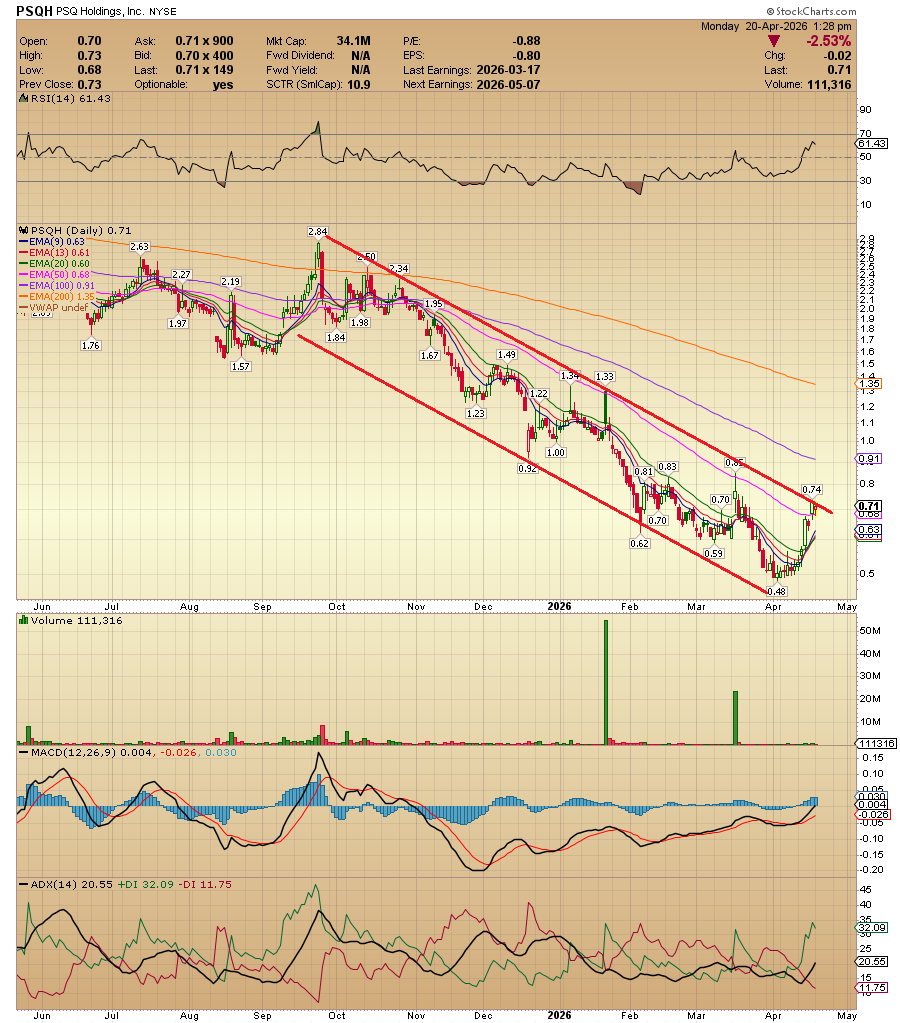
Task: Click the PSQH ticker symbol title
Action: (x=35, y=11)
